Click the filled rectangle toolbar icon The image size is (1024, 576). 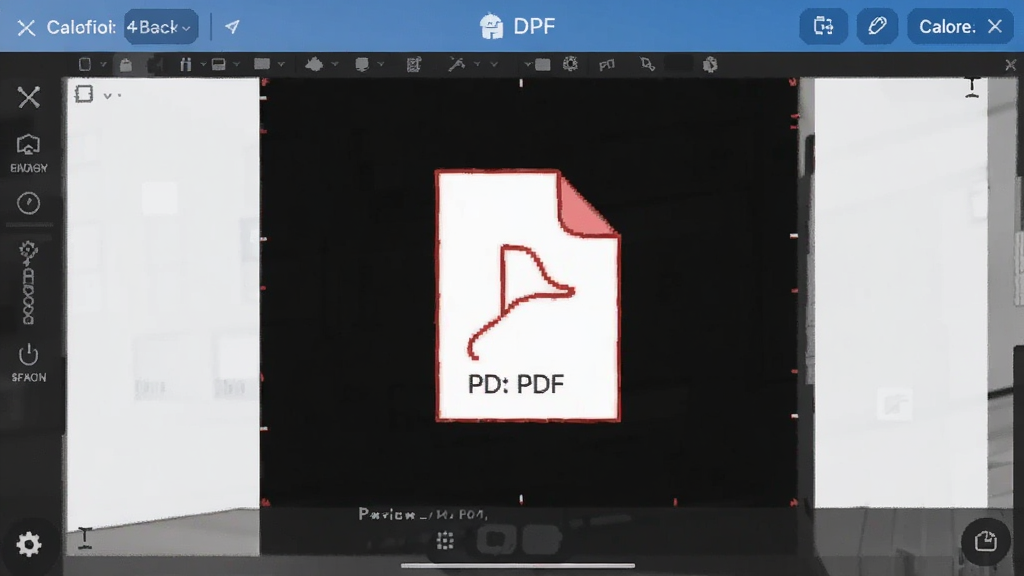tap(262, 64)
